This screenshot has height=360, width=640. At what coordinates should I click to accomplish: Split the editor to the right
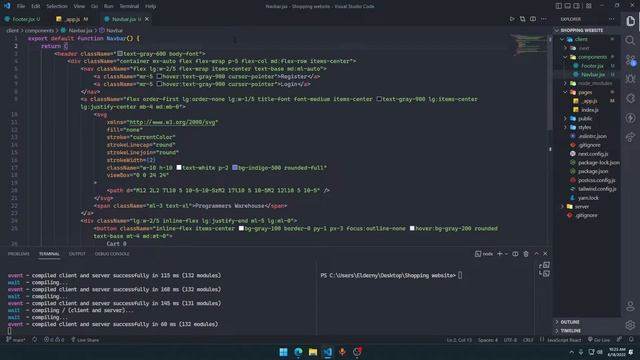tap(533, 19)
